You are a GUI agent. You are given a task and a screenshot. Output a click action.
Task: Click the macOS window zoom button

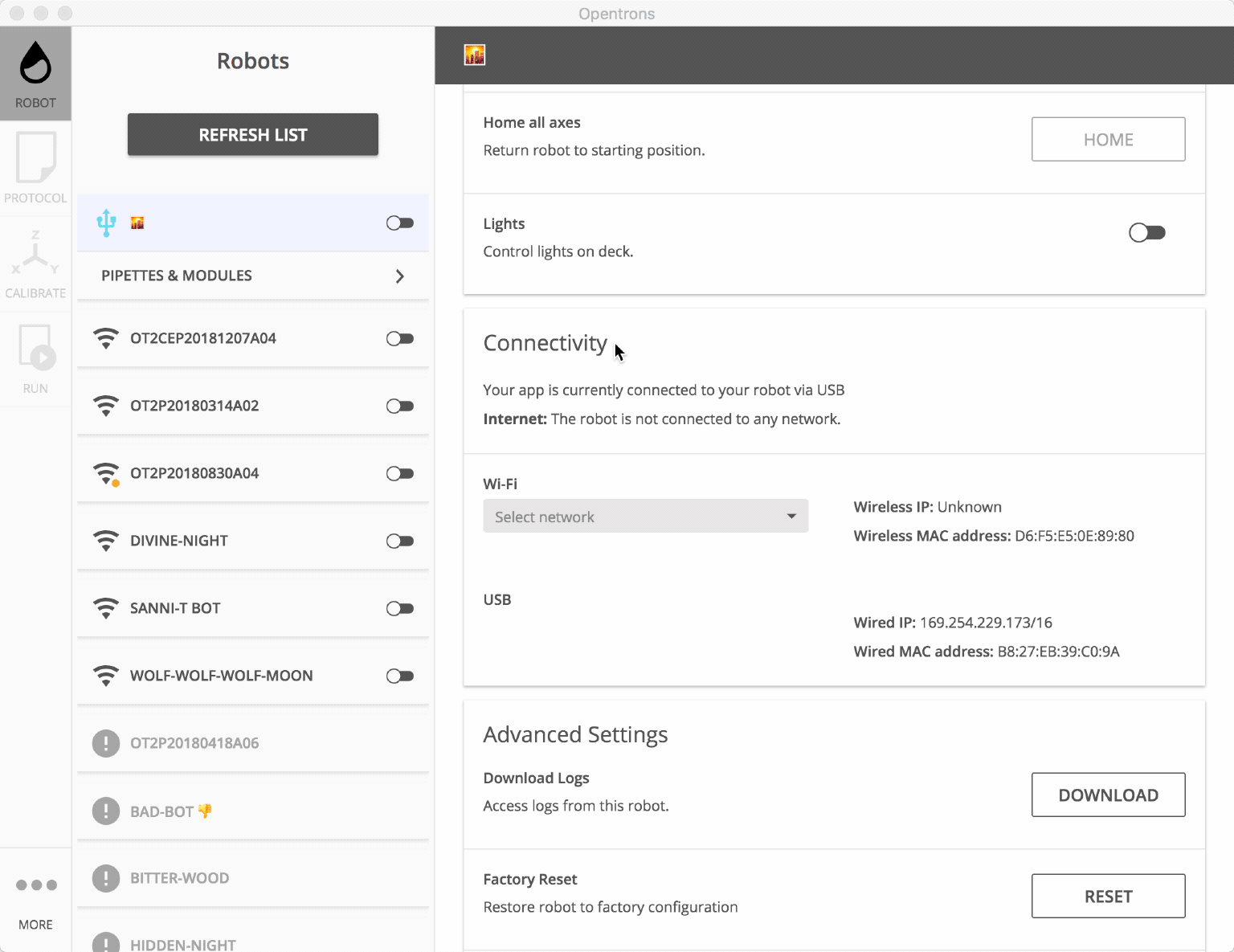click(x=66, y=13)
